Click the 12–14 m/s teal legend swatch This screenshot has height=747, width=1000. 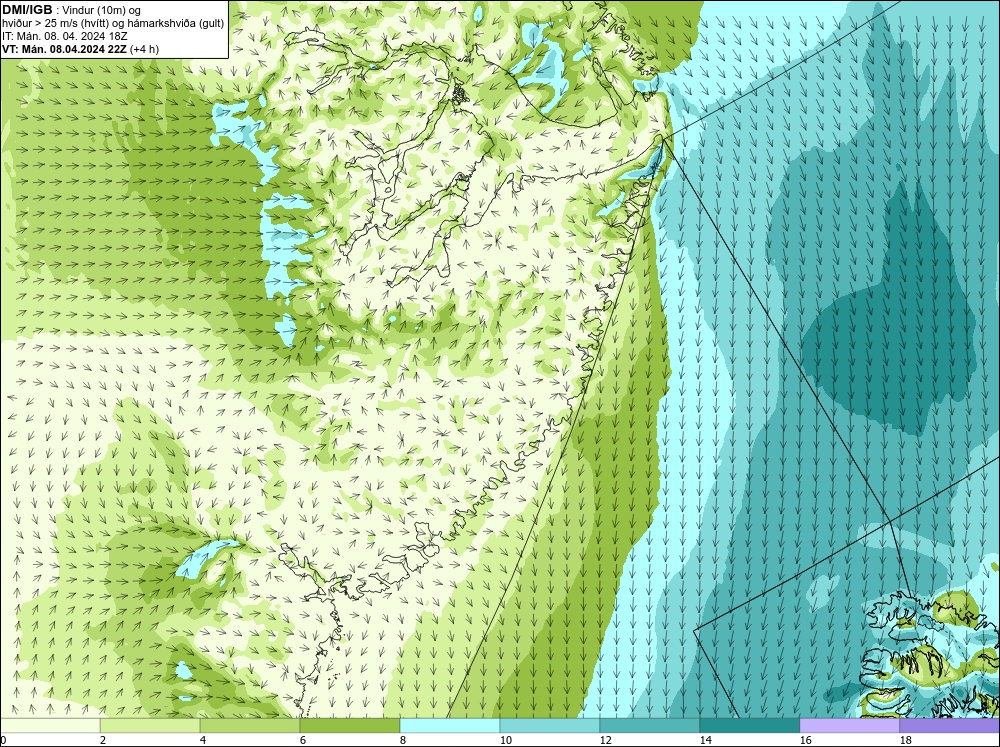tap(649, 726)
